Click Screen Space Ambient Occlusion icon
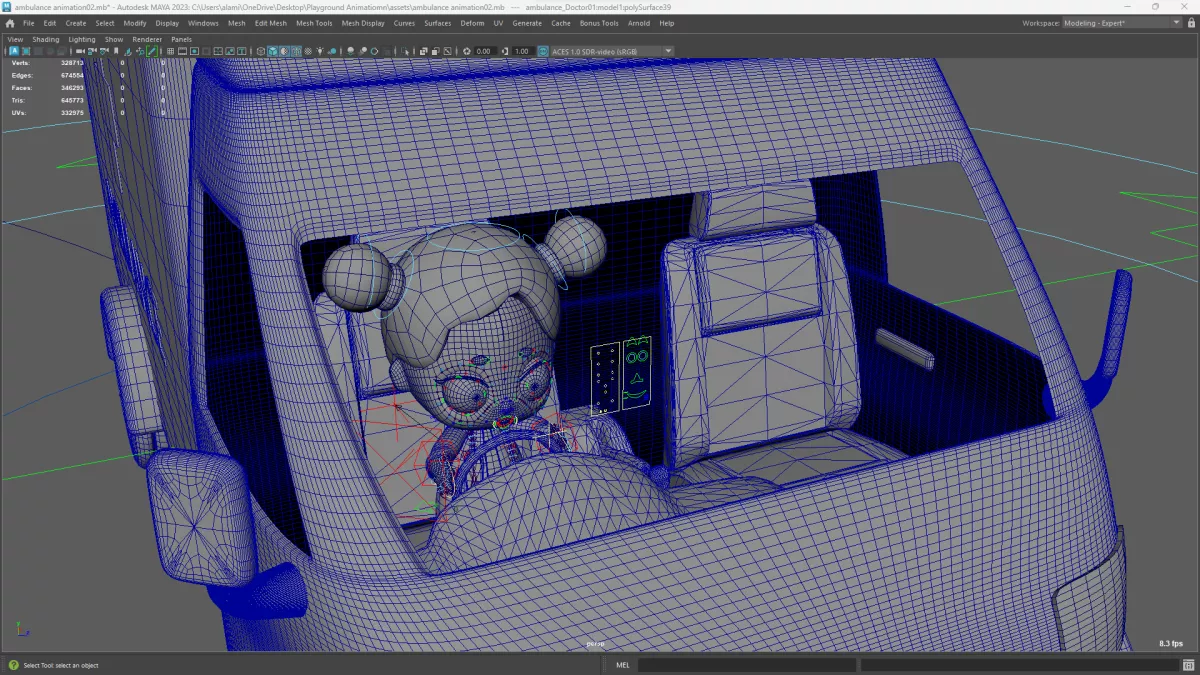Screen dimensions: 1200x675 [x=350, y=51]
